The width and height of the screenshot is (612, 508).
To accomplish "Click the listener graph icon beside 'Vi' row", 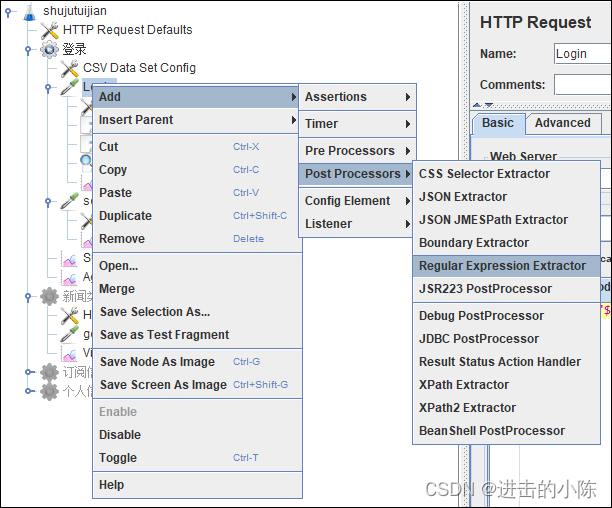I will [69, 353].
